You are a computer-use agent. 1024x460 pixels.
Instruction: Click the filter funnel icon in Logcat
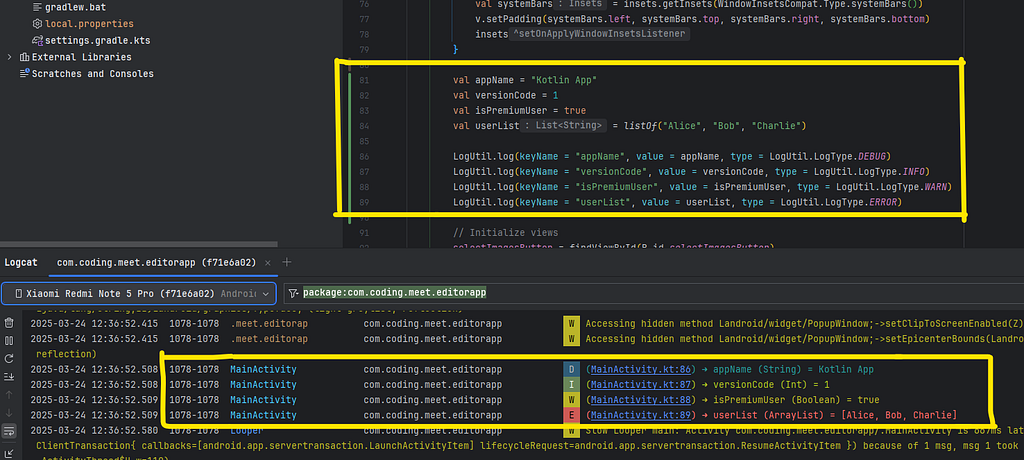pos(294,293)
